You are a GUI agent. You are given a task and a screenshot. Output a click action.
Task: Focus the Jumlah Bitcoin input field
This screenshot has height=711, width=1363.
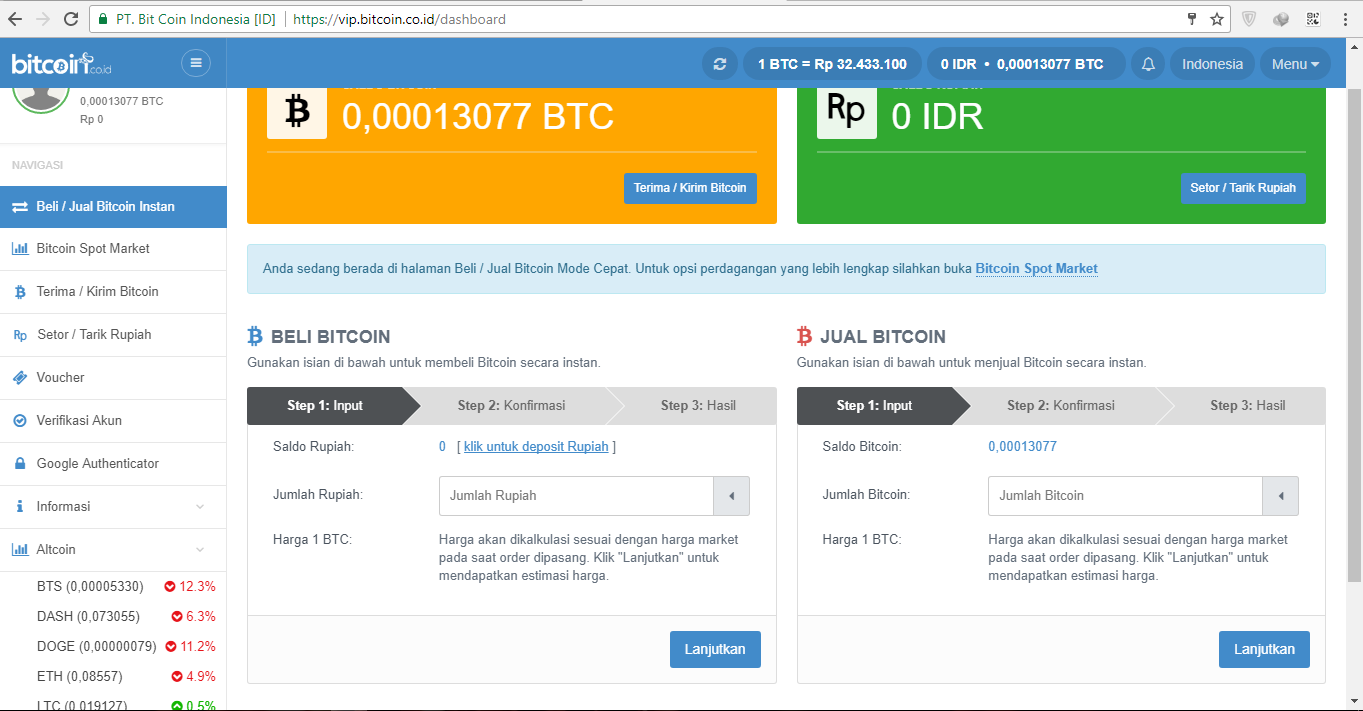pos(1125,496)
